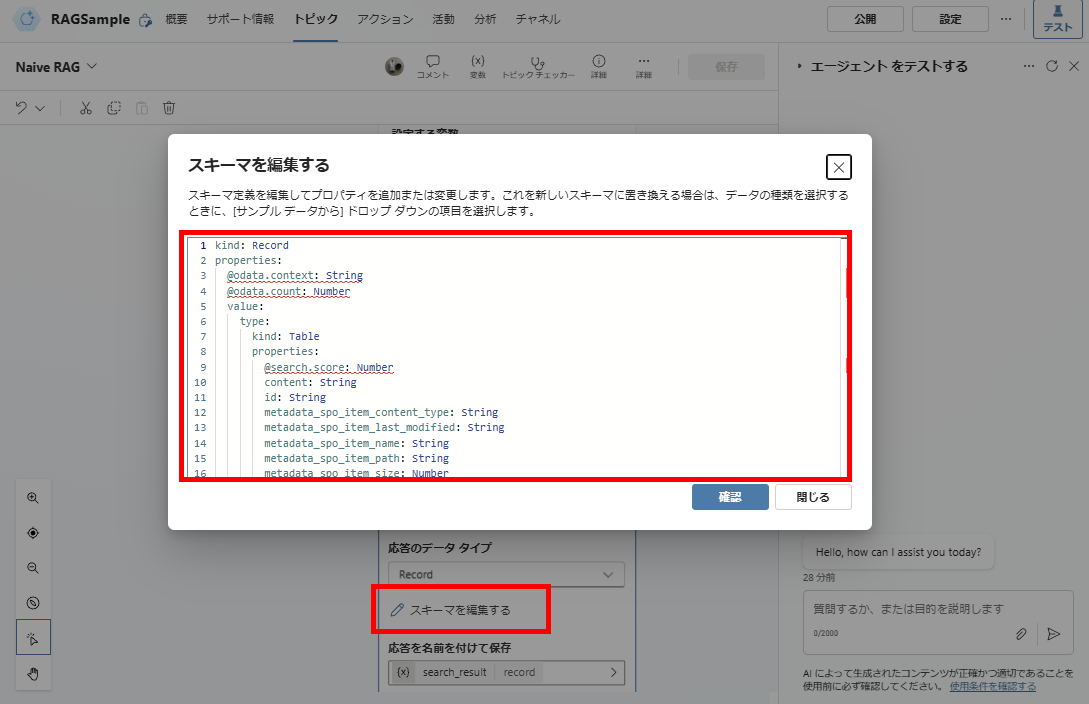Open the 応答のデータ タイプ Record dropdown
Viewport: 1089px width, 704px height.
click(505, 574)
